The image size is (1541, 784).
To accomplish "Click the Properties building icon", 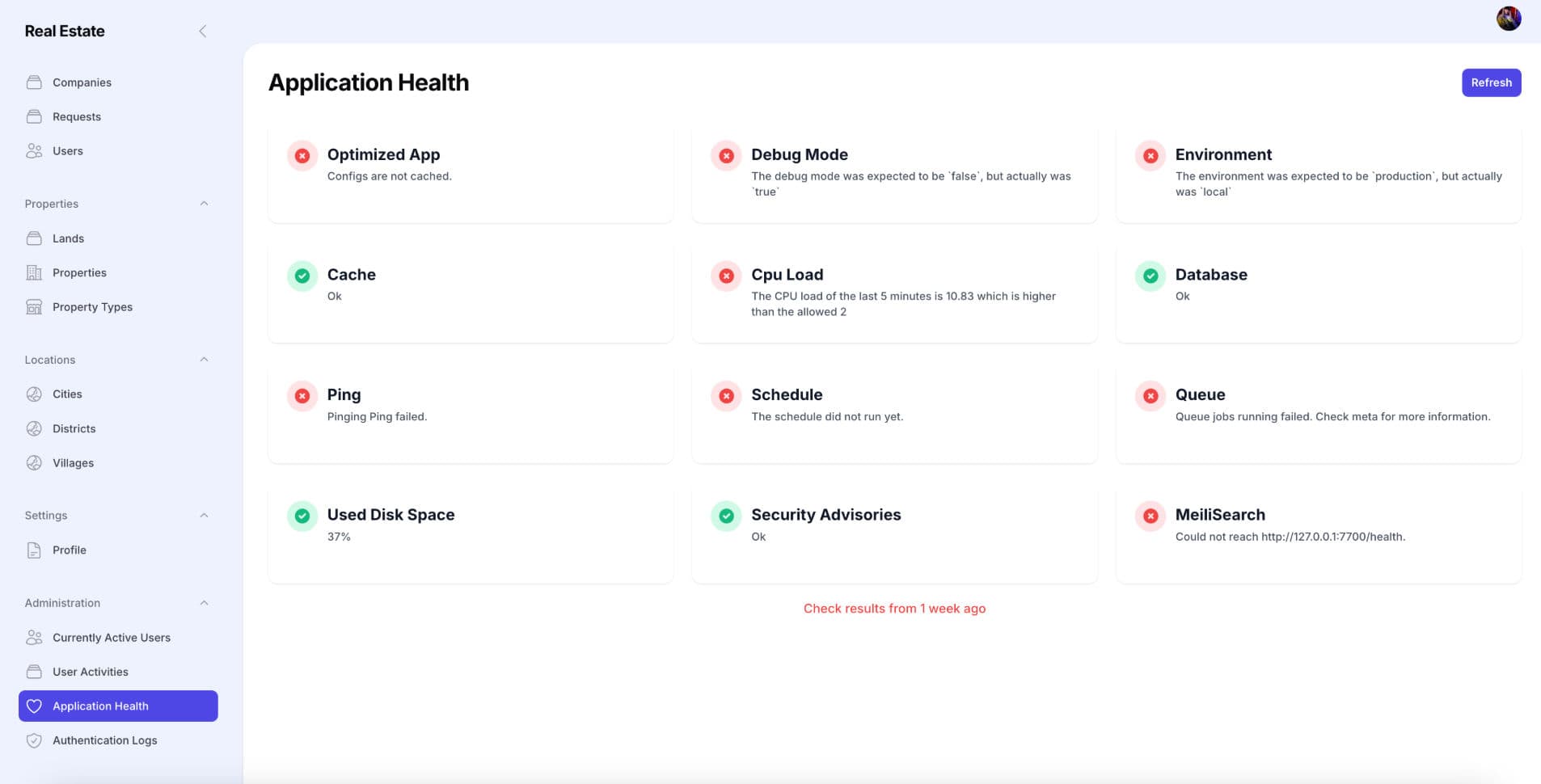I will pos(34,272).
